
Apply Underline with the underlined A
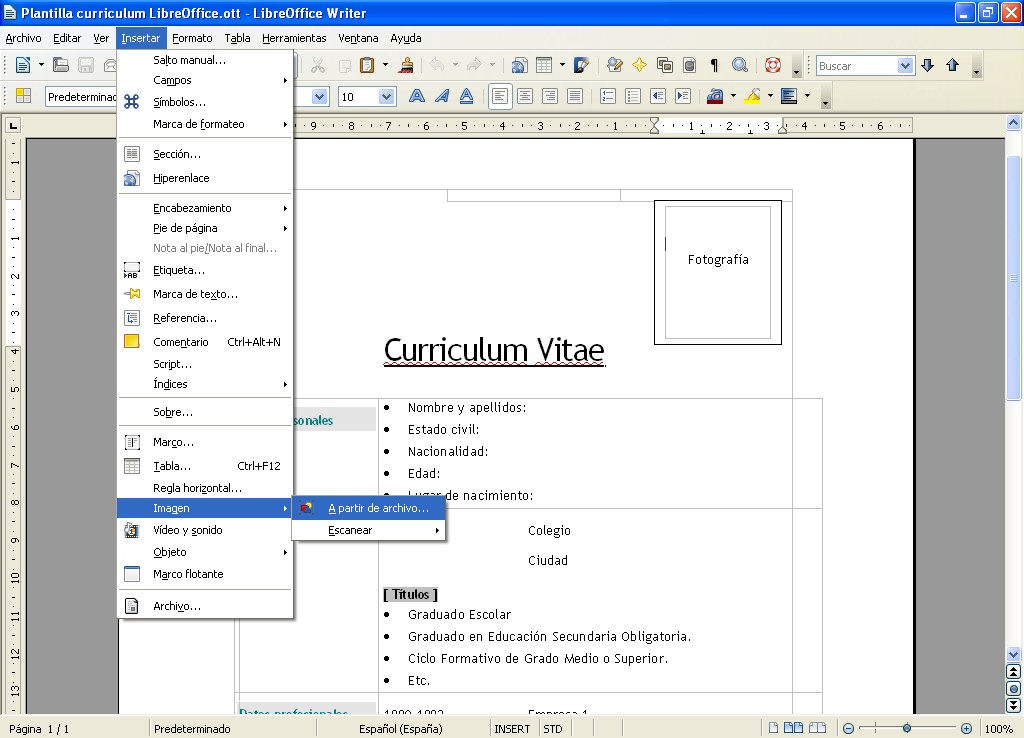[466, 96]
